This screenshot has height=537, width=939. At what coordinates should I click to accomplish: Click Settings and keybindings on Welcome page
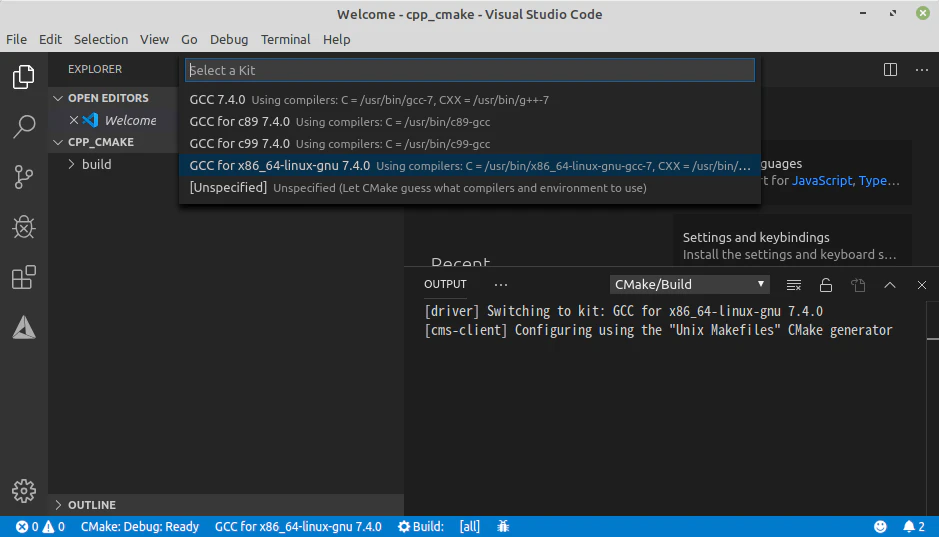[x=756, y=238]
